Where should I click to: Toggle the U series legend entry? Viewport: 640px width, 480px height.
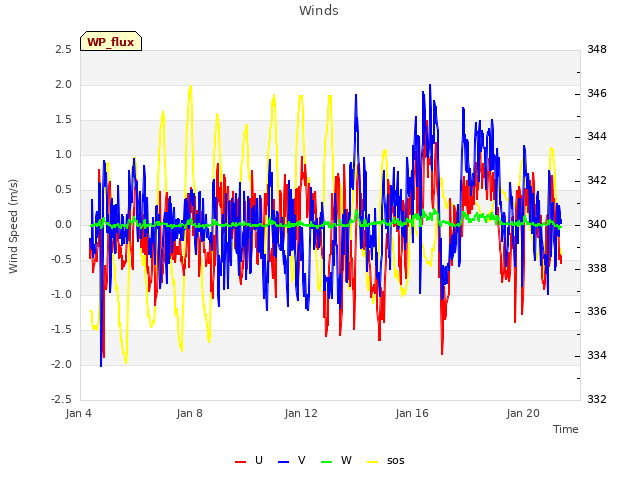click(x=249, y=461)
